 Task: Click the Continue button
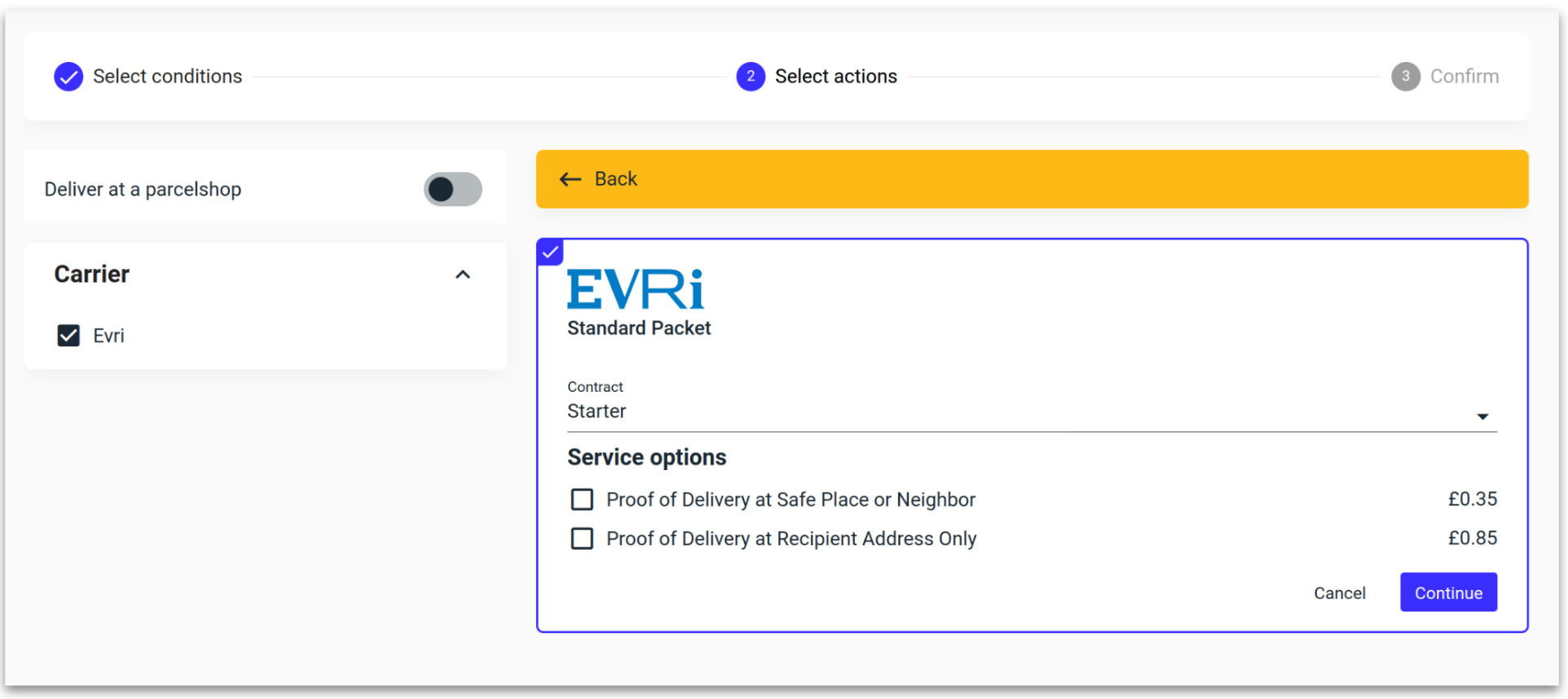pos(1448,592)
